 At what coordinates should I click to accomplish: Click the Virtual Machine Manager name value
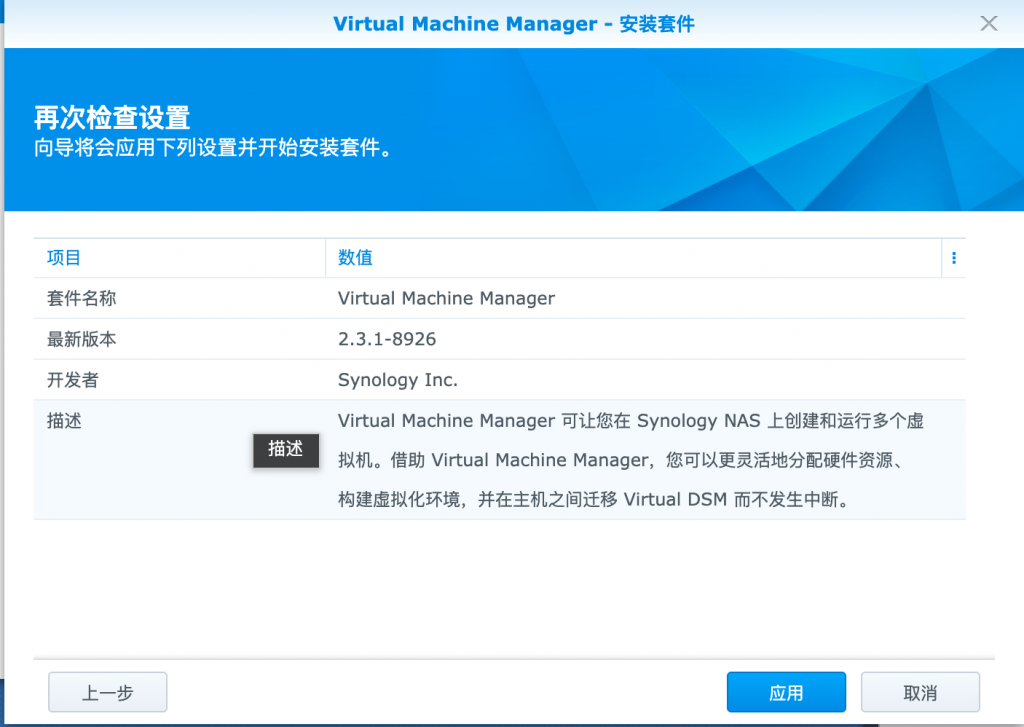[x=446, y=299]
